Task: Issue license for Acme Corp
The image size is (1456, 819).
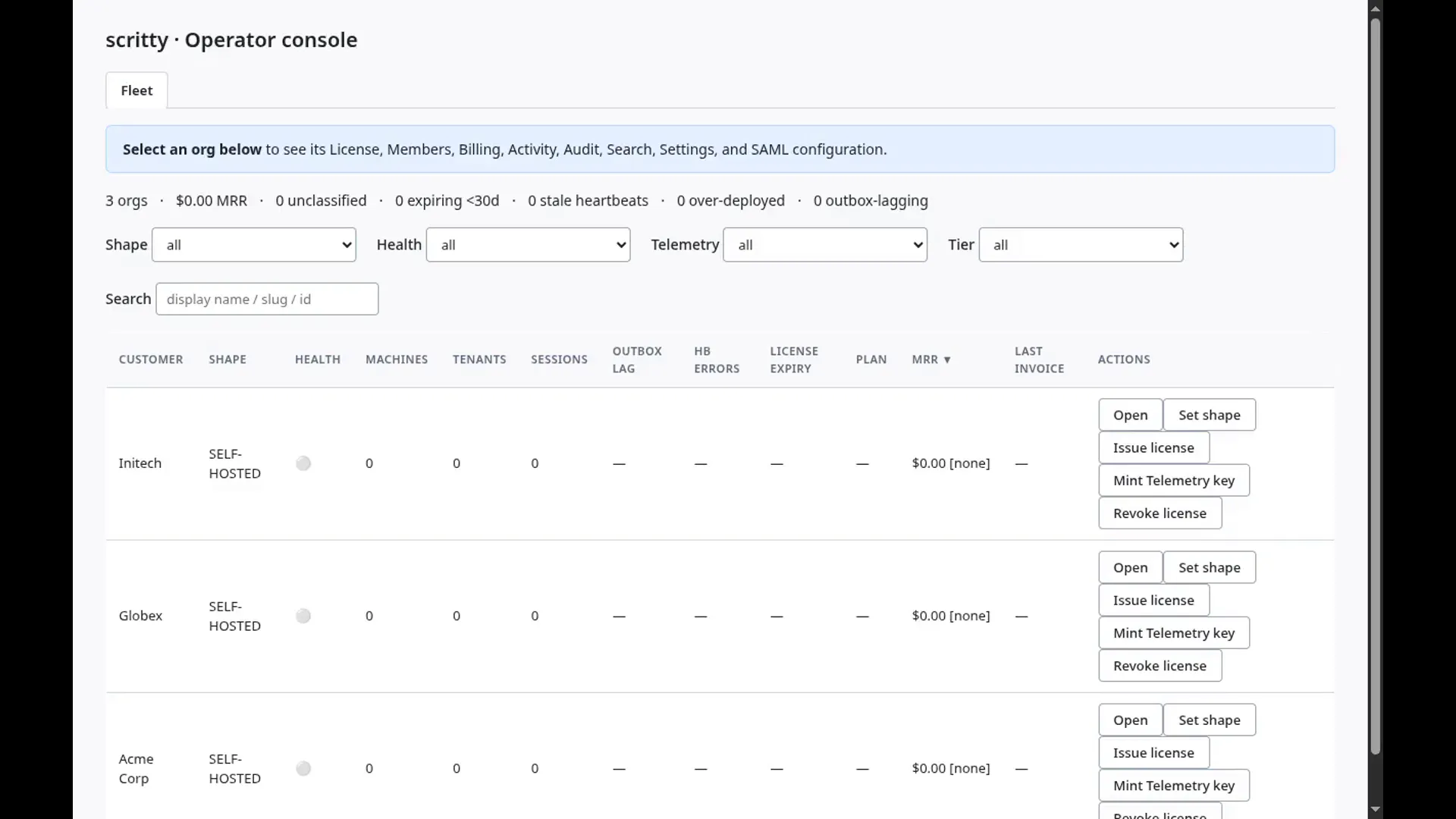Action: [x=1153, y=752]
